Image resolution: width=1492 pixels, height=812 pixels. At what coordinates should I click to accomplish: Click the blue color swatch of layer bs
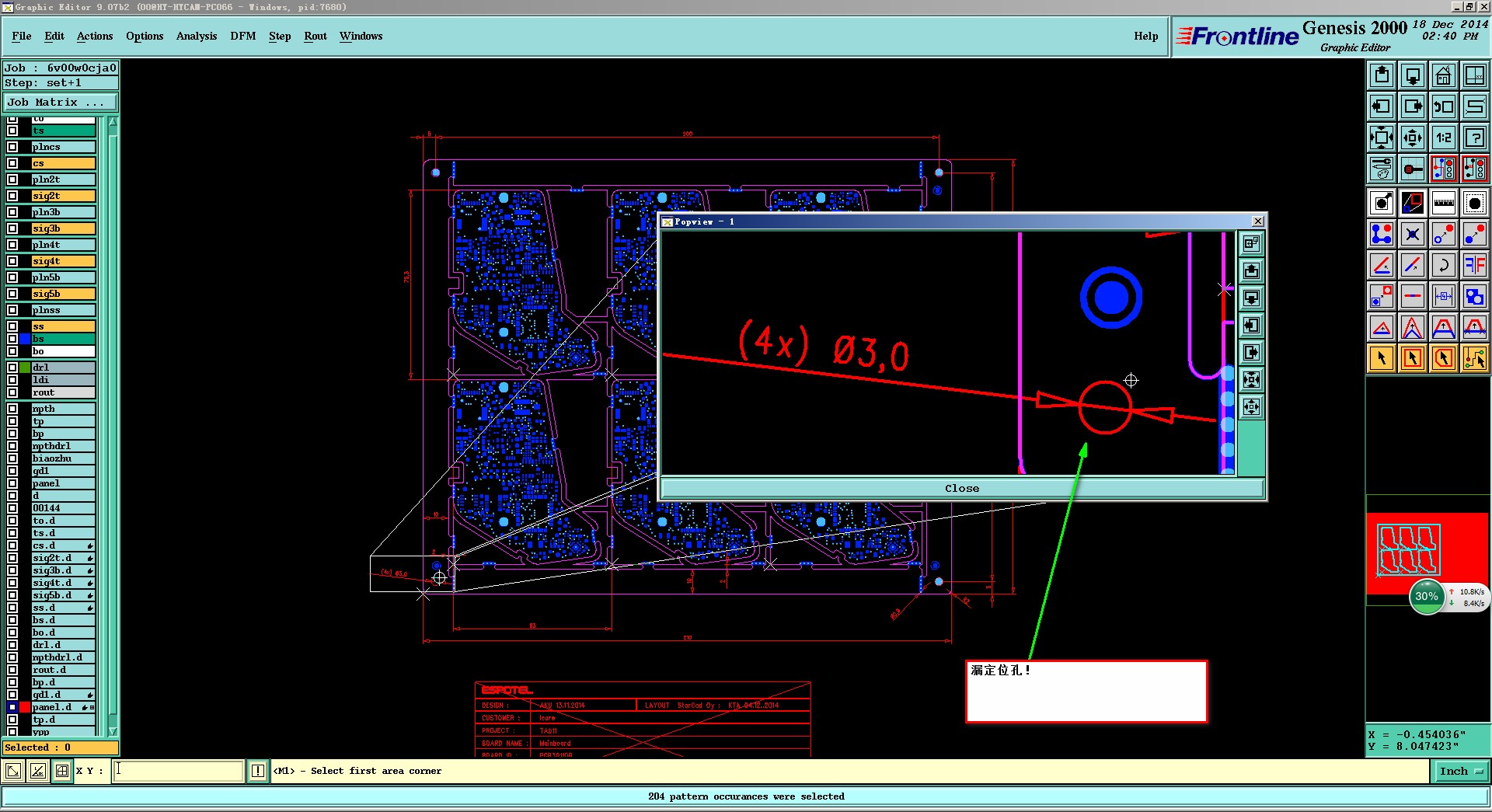point(25,339)
